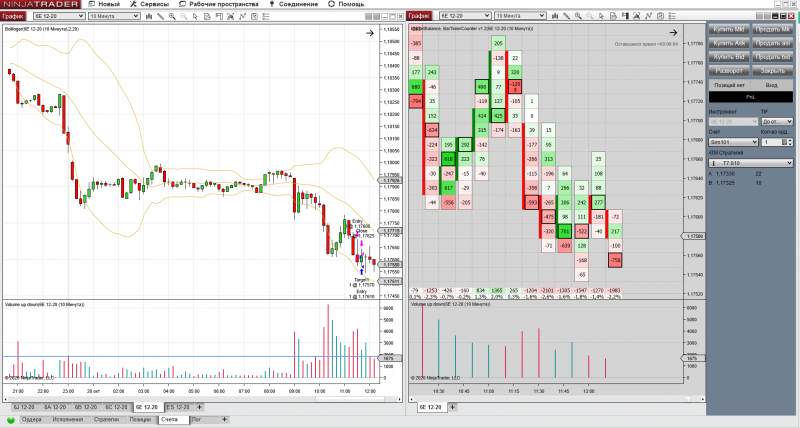Select 6B 12-20 chart tab

pos(85,407)
